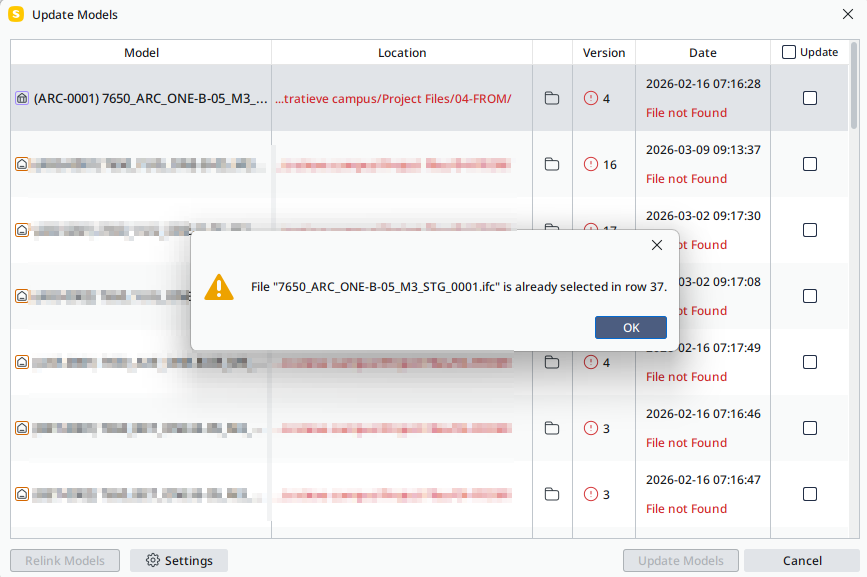Click the Relink Models button
Image resolution: width=867 pixels, height=577 pixels.
[65, 560]
